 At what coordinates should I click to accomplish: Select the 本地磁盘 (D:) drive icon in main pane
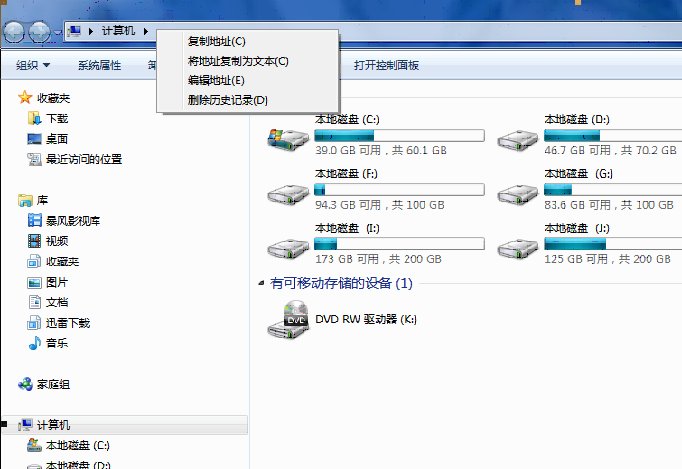pyautogui.click(x=518, y=140)
